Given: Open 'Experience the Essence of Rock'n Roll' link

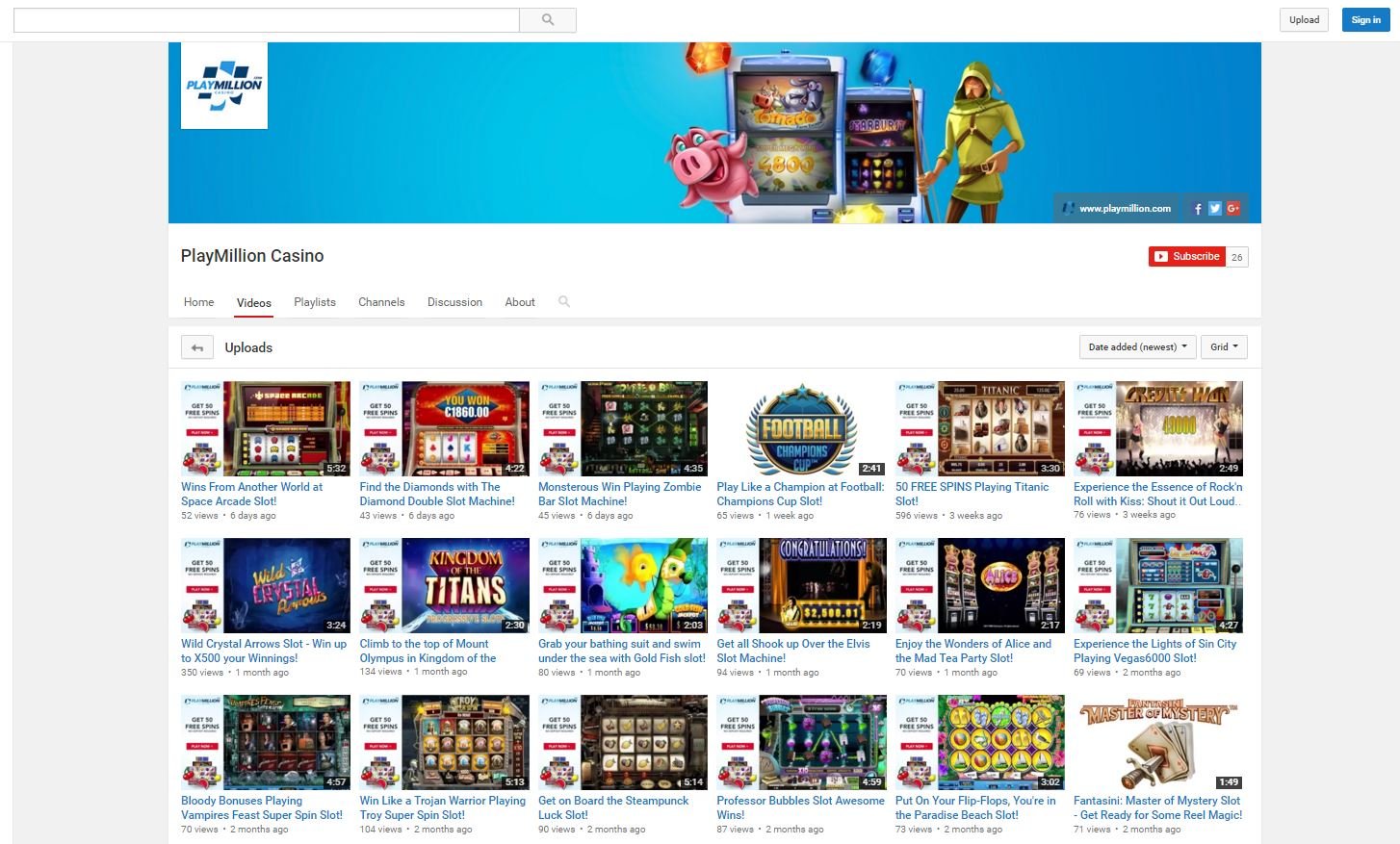Looking at the screenshot, I should pos(1158,494).
